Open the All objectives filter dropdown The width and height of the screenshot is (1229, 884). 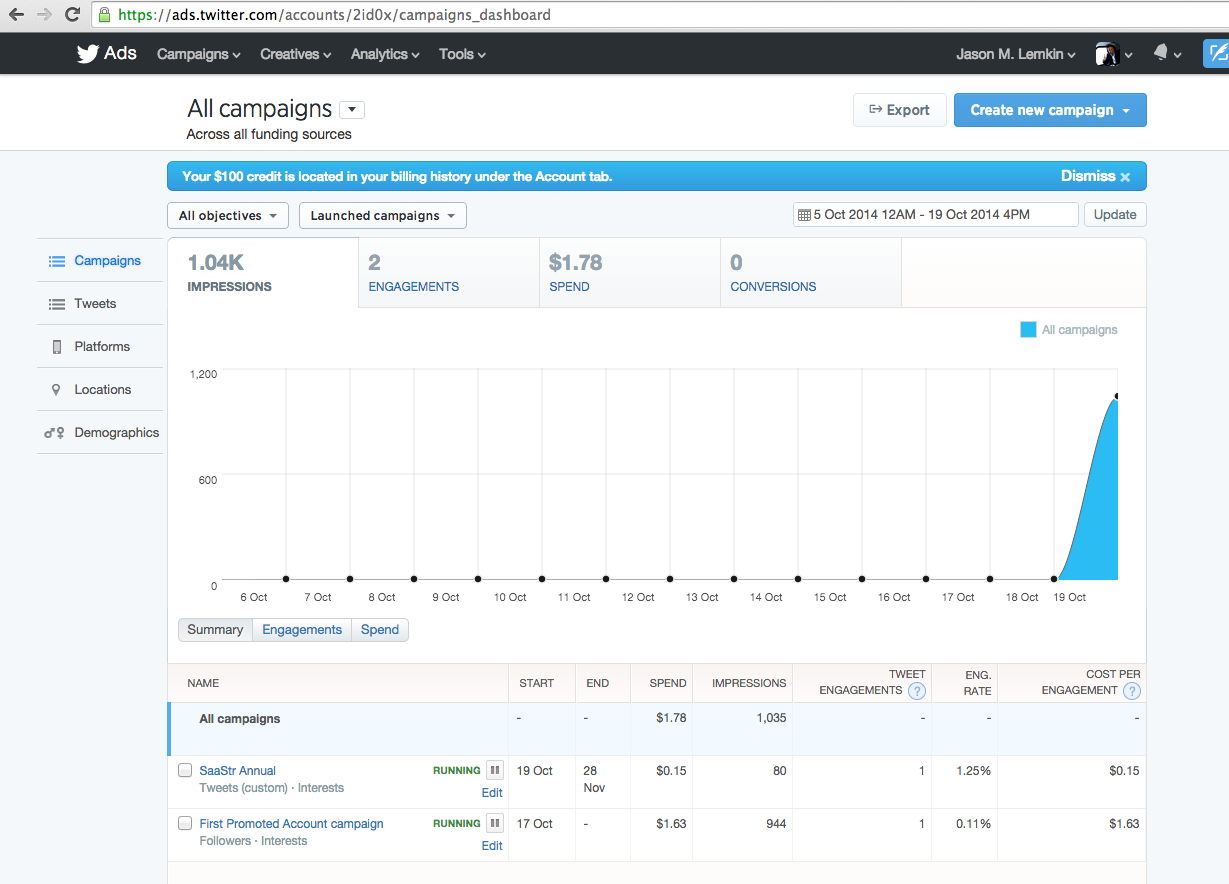coord(228,216)
